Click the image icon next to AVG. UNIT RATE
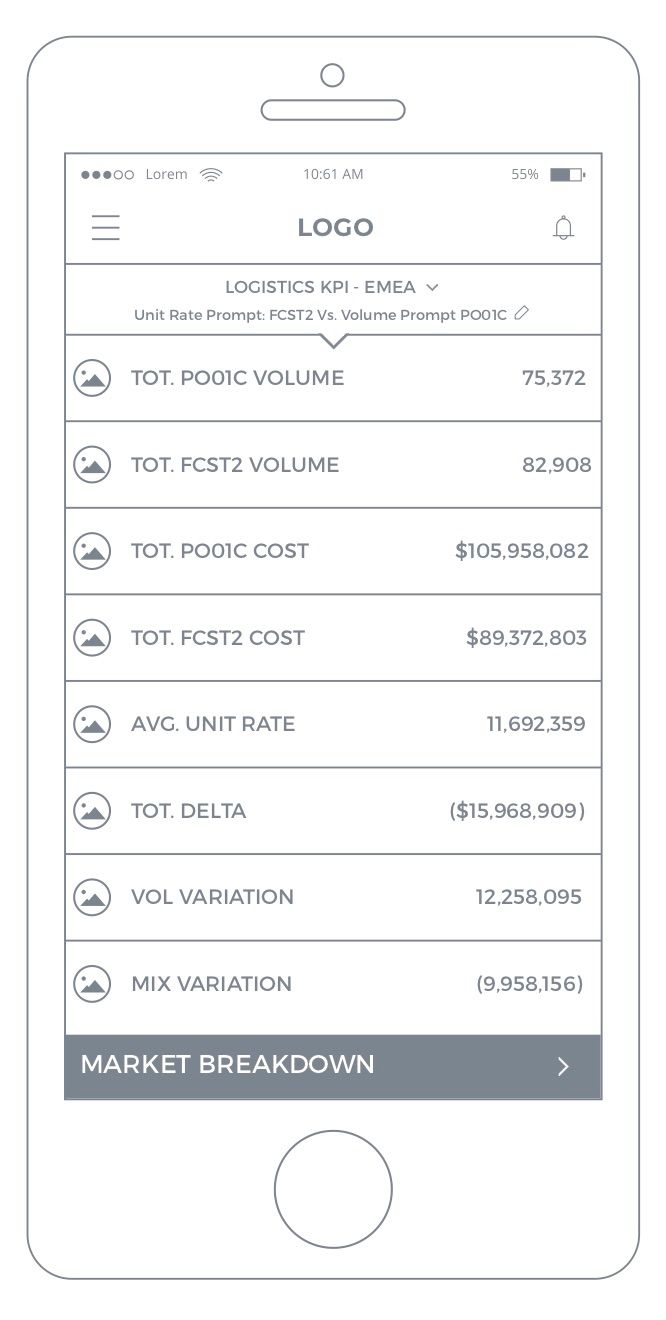Image resolution: width=666 pixels, height=1320 pixels. click(x=92, y=724)
